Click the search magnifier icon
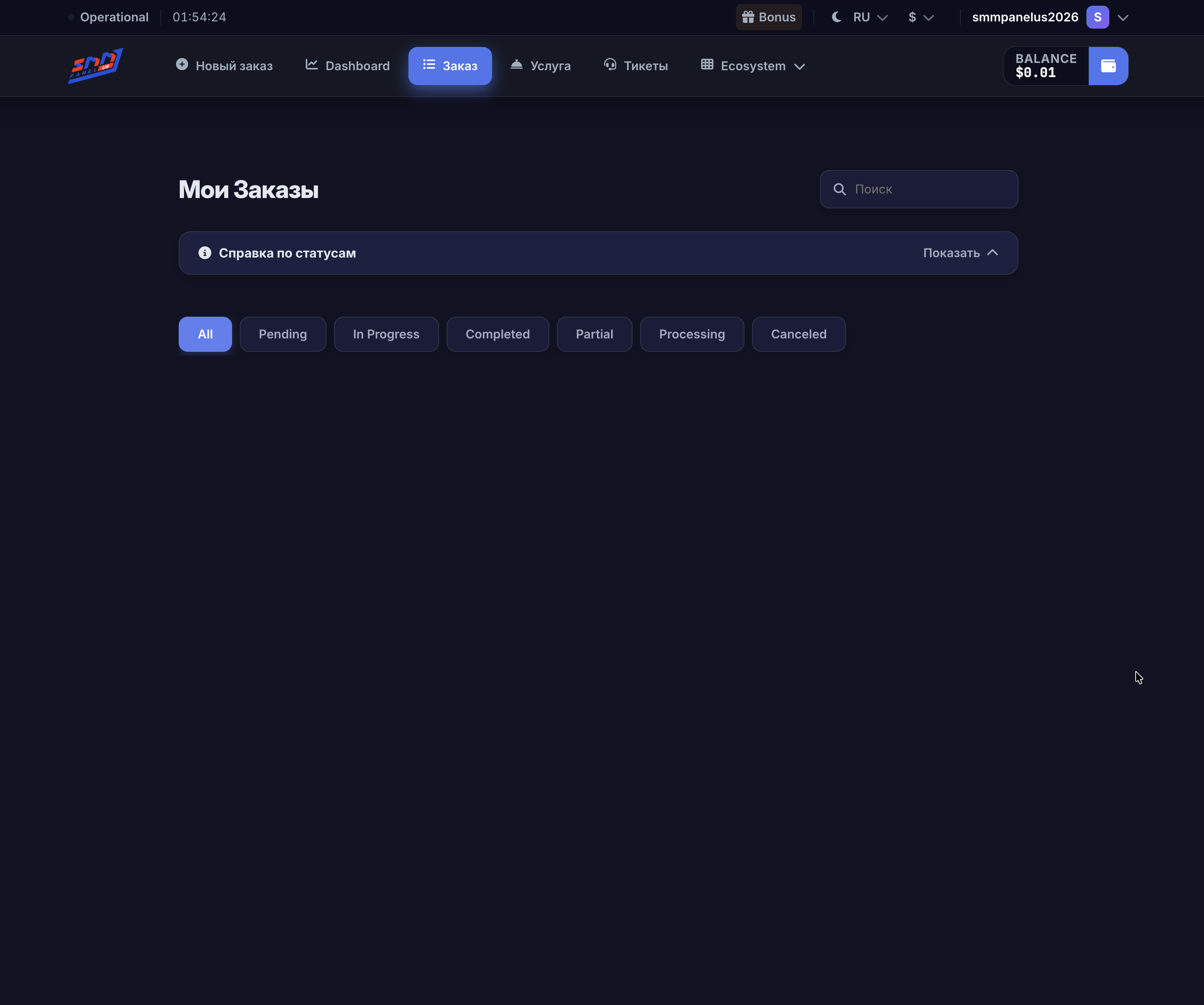The image size is (1204, 1005). click(x=839, y=189)
